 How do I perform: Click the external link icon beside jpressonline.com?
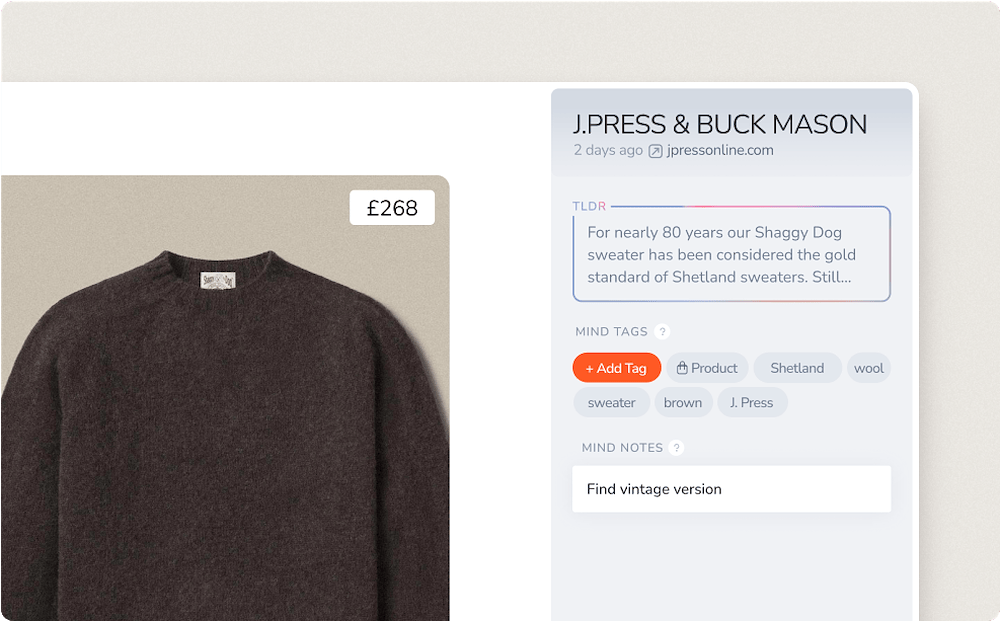tap(656, 151)
